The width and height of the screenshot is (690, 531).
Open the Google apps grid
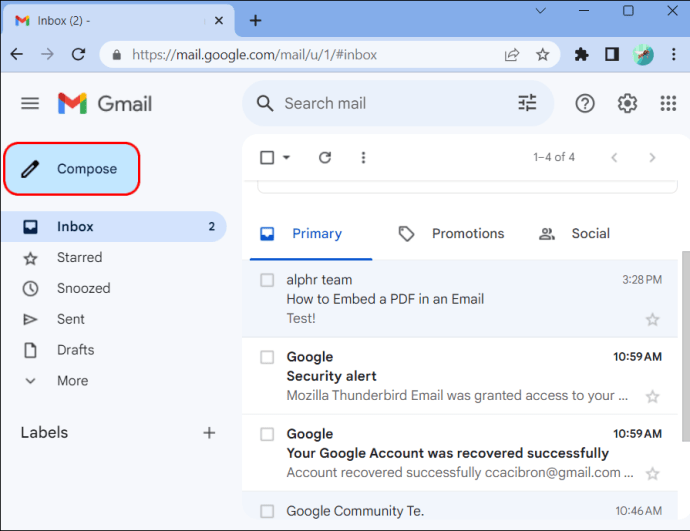click(x=668, y=103)
